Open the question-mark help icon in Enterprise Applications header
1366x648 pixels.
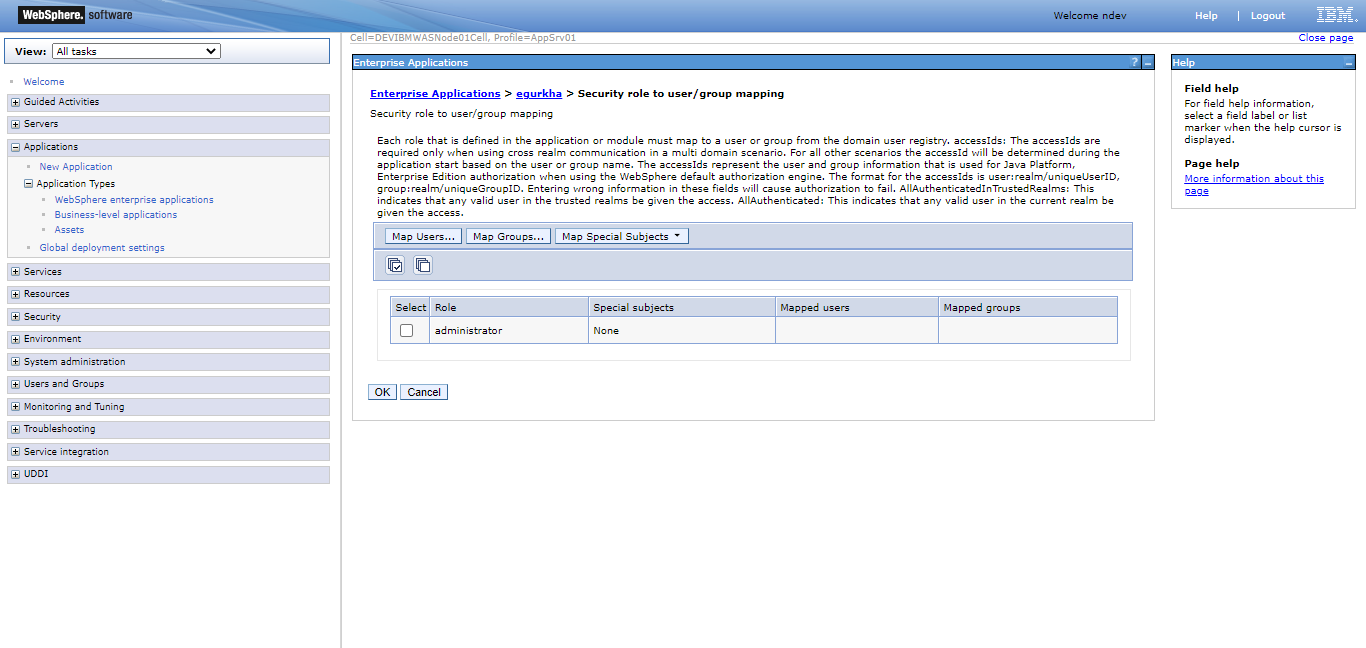tap(1134, 62)
